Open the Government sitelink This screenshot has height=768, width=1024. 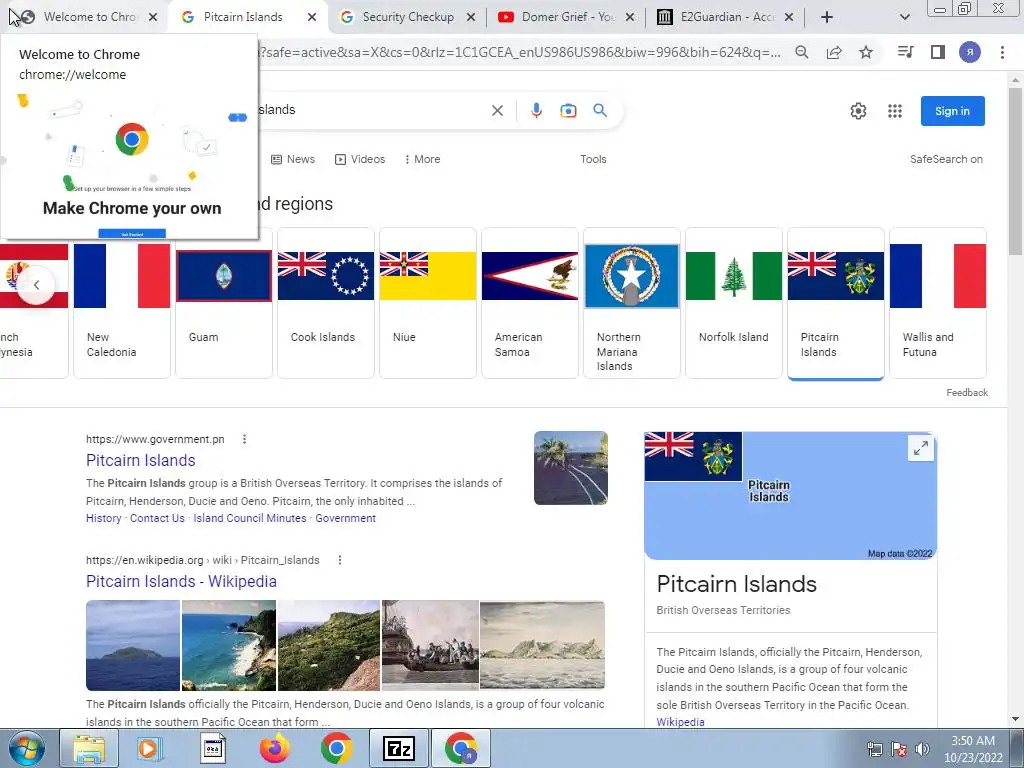(x=345, y=519)
